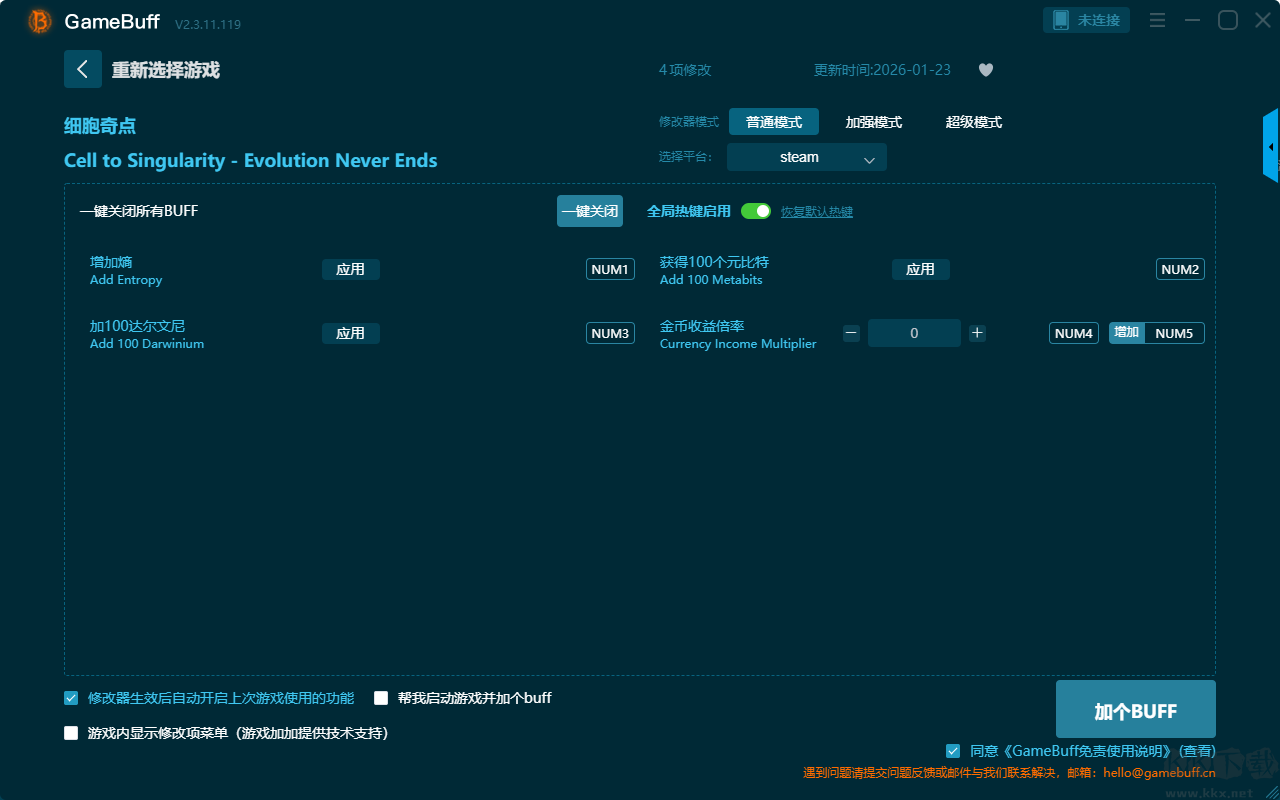Go back using the arrow button
Screen dimensions: 1280x800
point(83,69)
